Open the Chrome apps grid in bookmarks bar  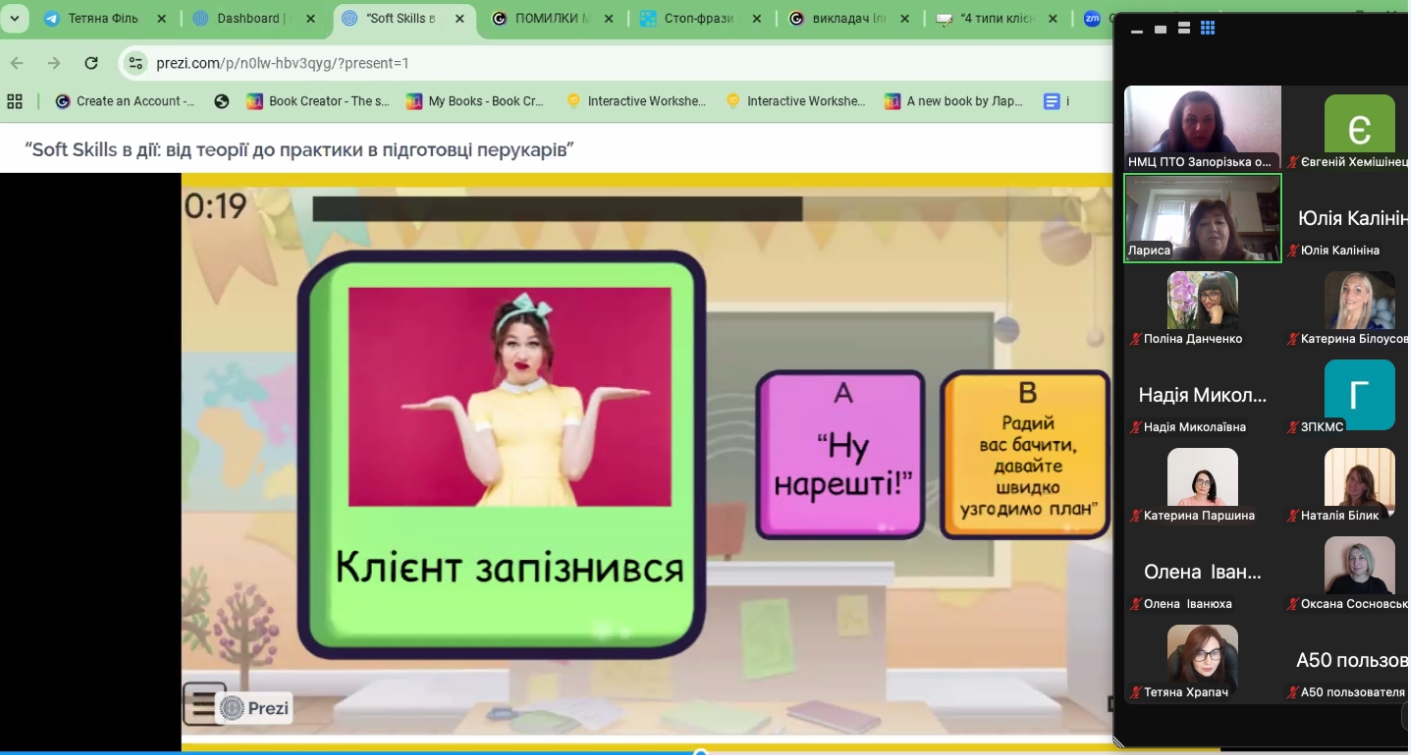pos(15,101)
